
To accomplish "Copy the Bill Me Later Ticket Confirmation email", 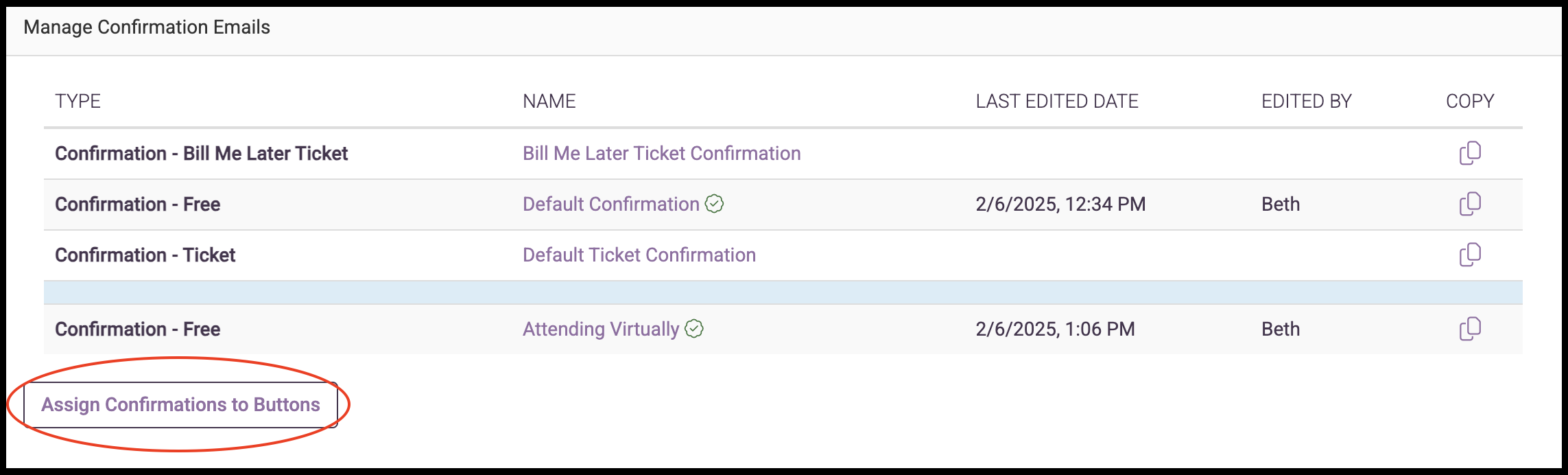I will [1470, 153].
